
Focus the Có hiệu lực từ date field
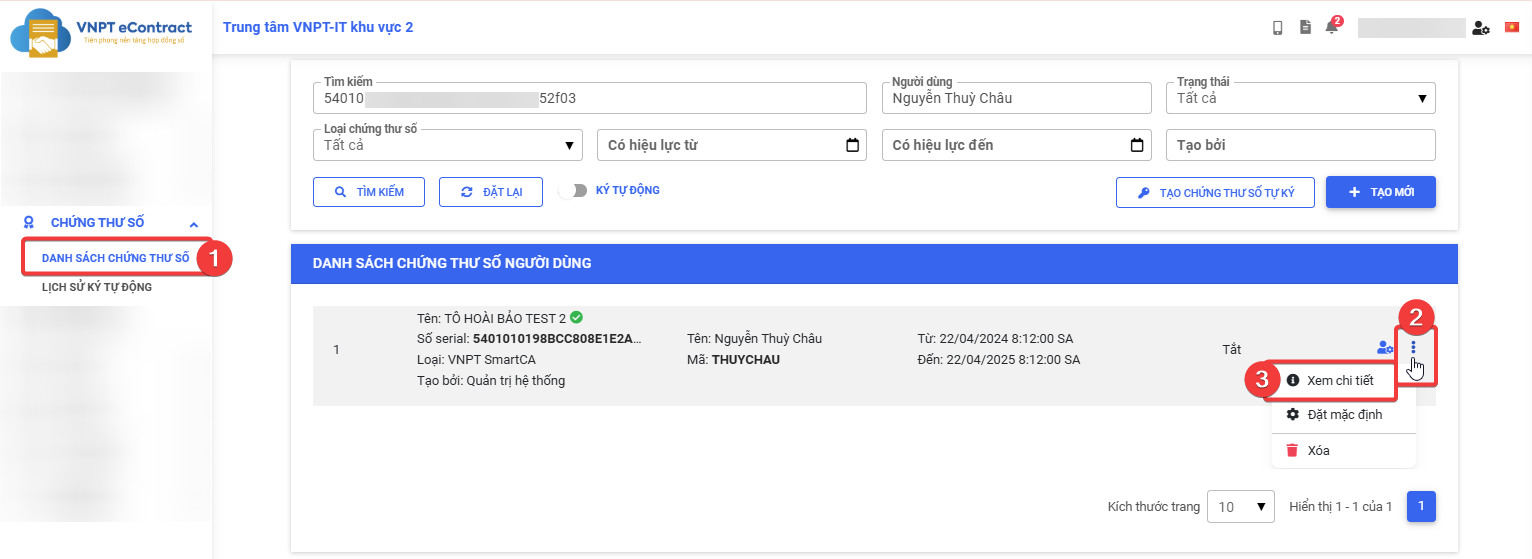coord(732,145)
